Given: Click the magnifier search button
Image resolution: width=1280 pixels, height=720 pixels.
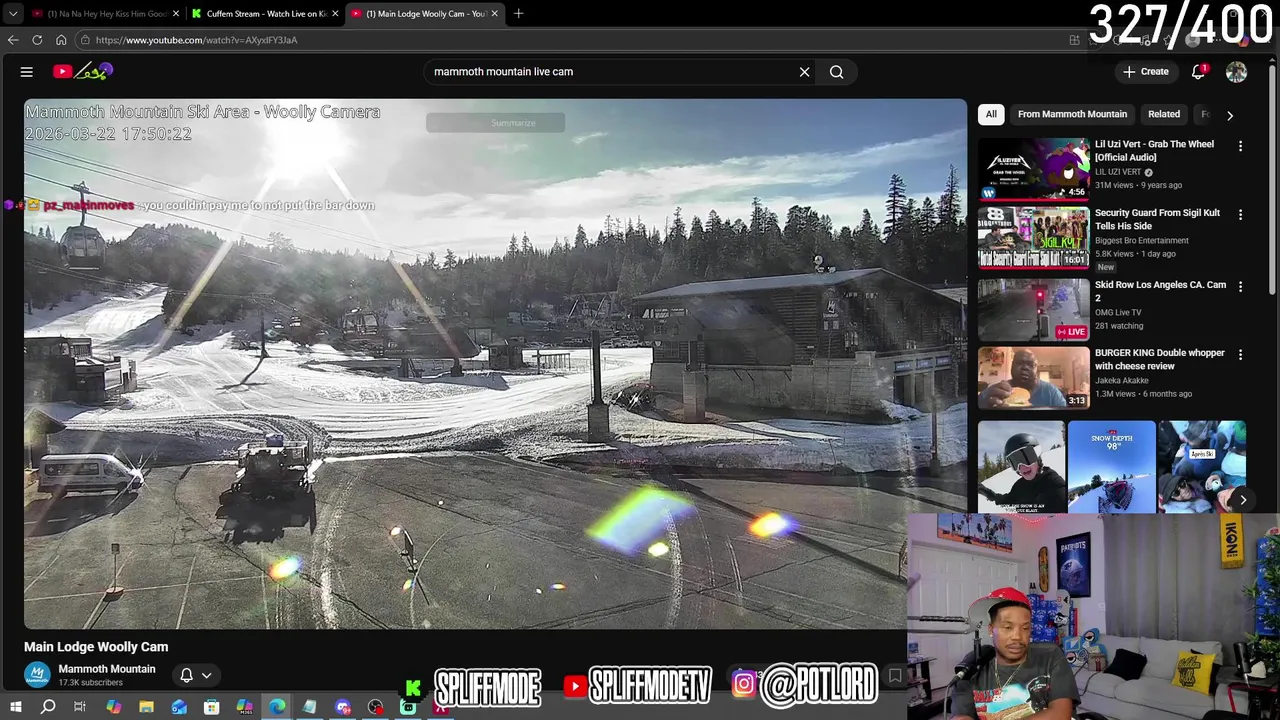Looking at the screenshot, I should click(x=837, y=72).
